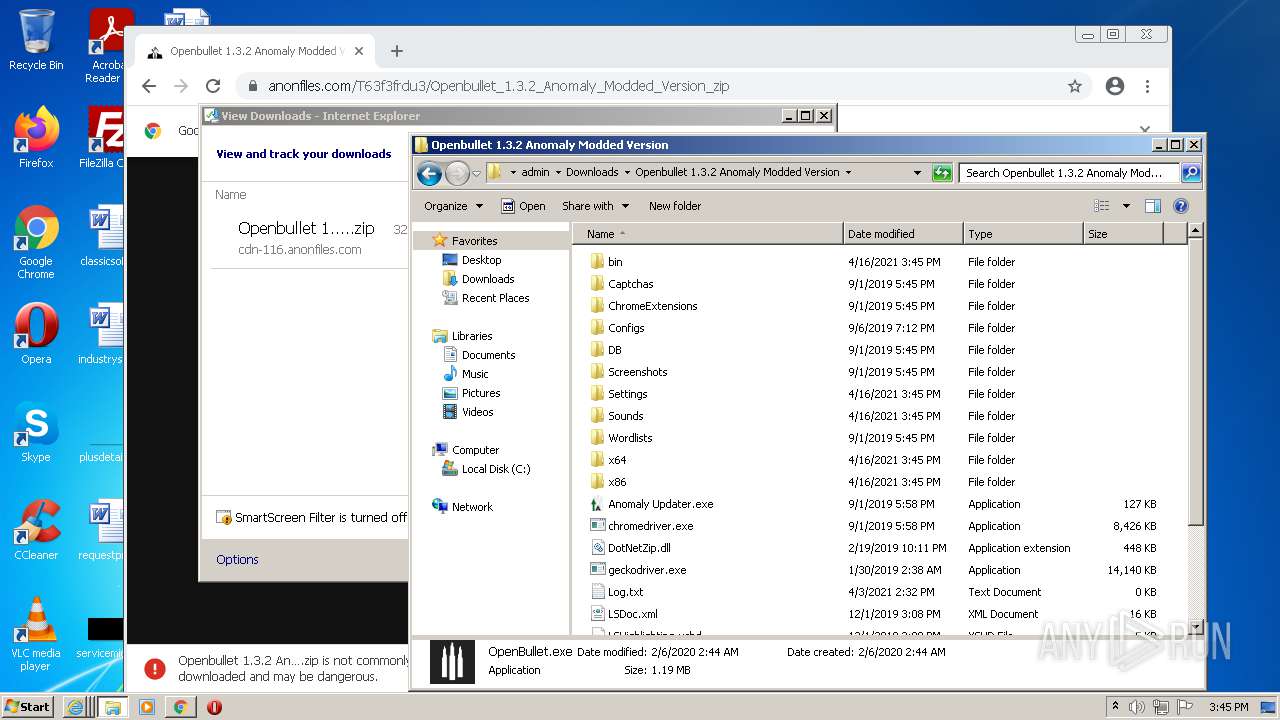Select the bin folder
Image resolution: width=1280 pixels, height=720 pixels.
click(615, 262)
